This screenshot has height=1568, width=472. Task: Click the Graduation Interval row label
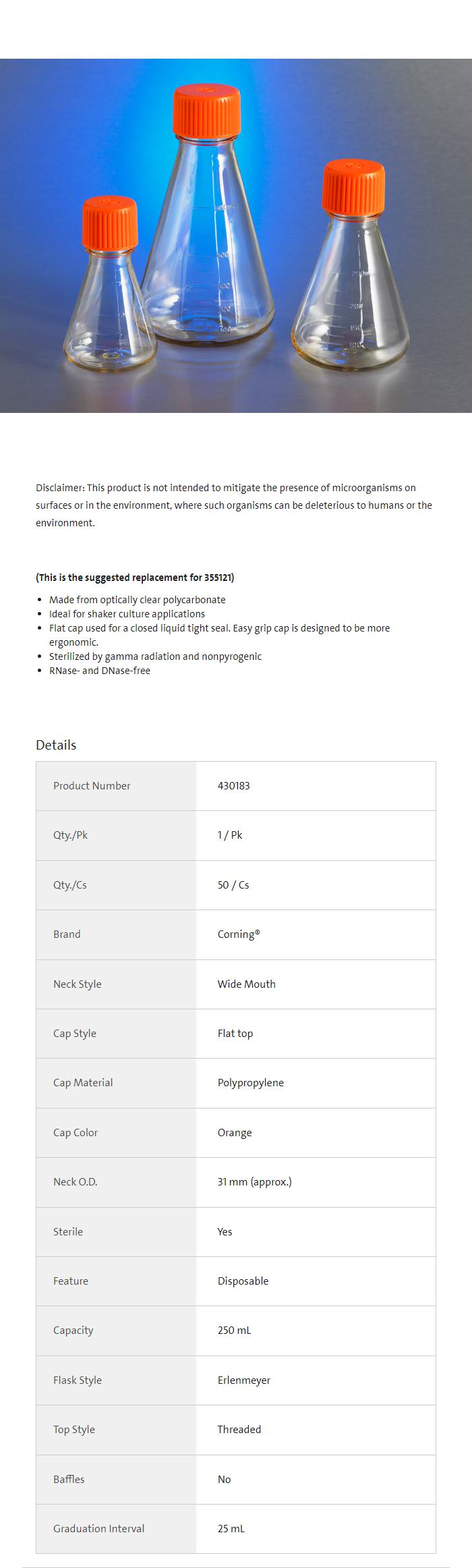98,1529
